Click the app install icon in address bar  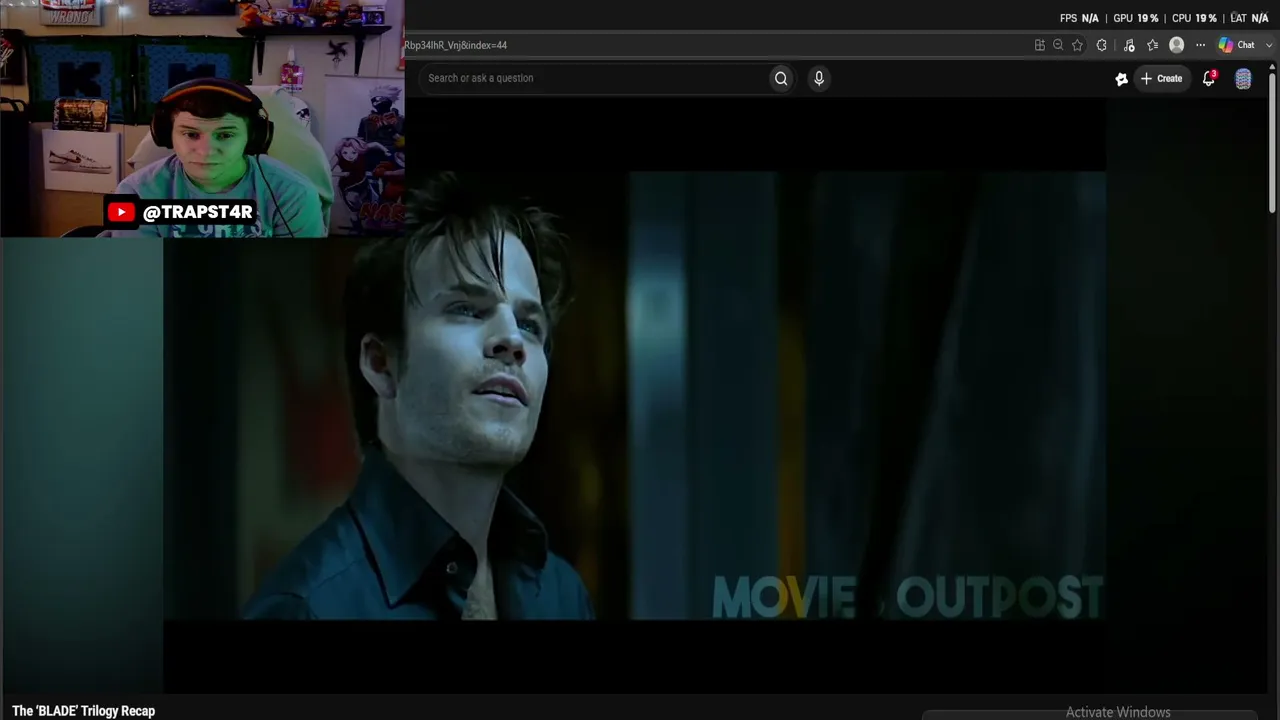point(1040,45)
